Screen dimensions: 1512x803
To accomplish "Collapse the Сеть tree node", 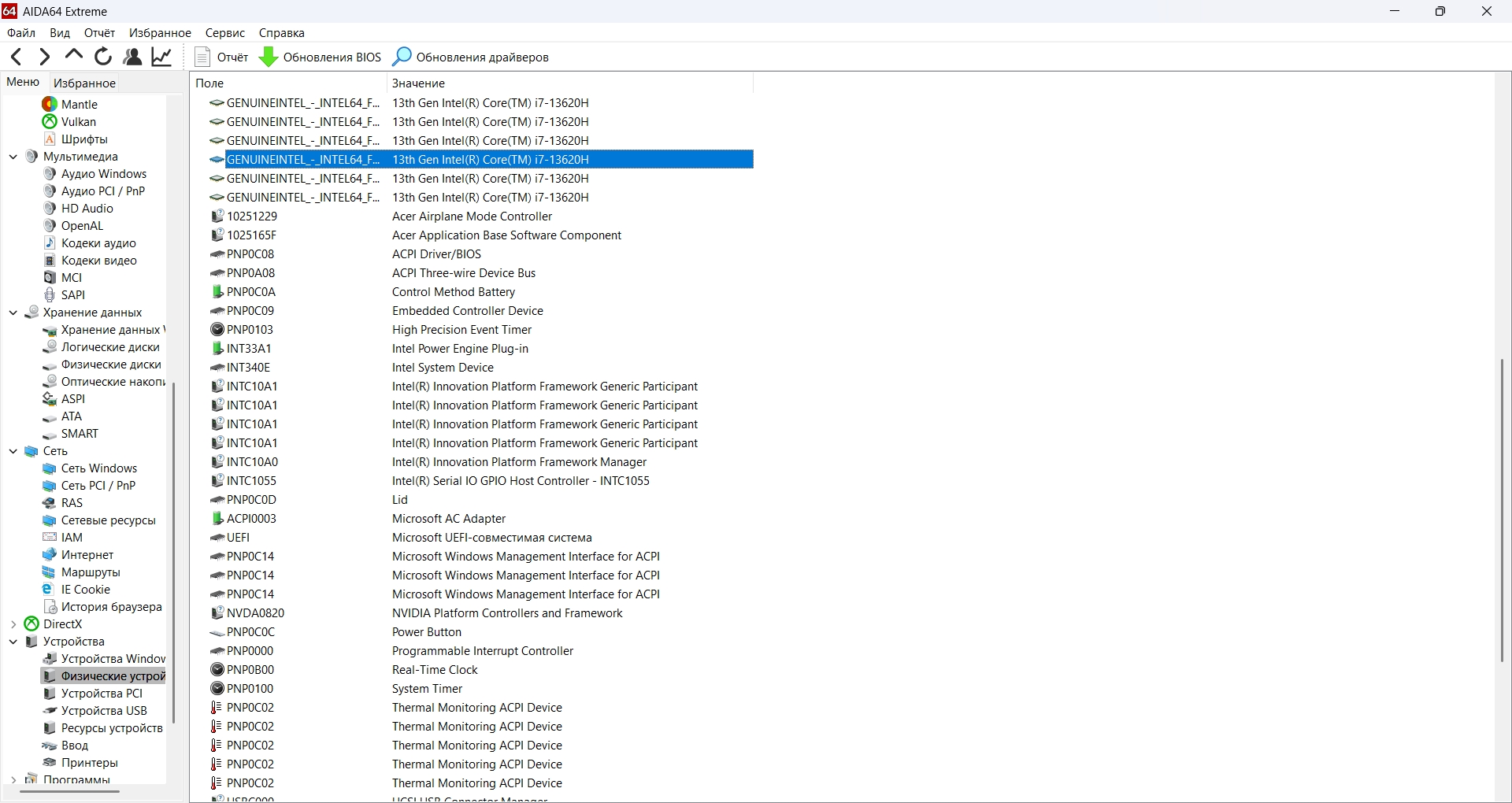I will coord(13,451).
